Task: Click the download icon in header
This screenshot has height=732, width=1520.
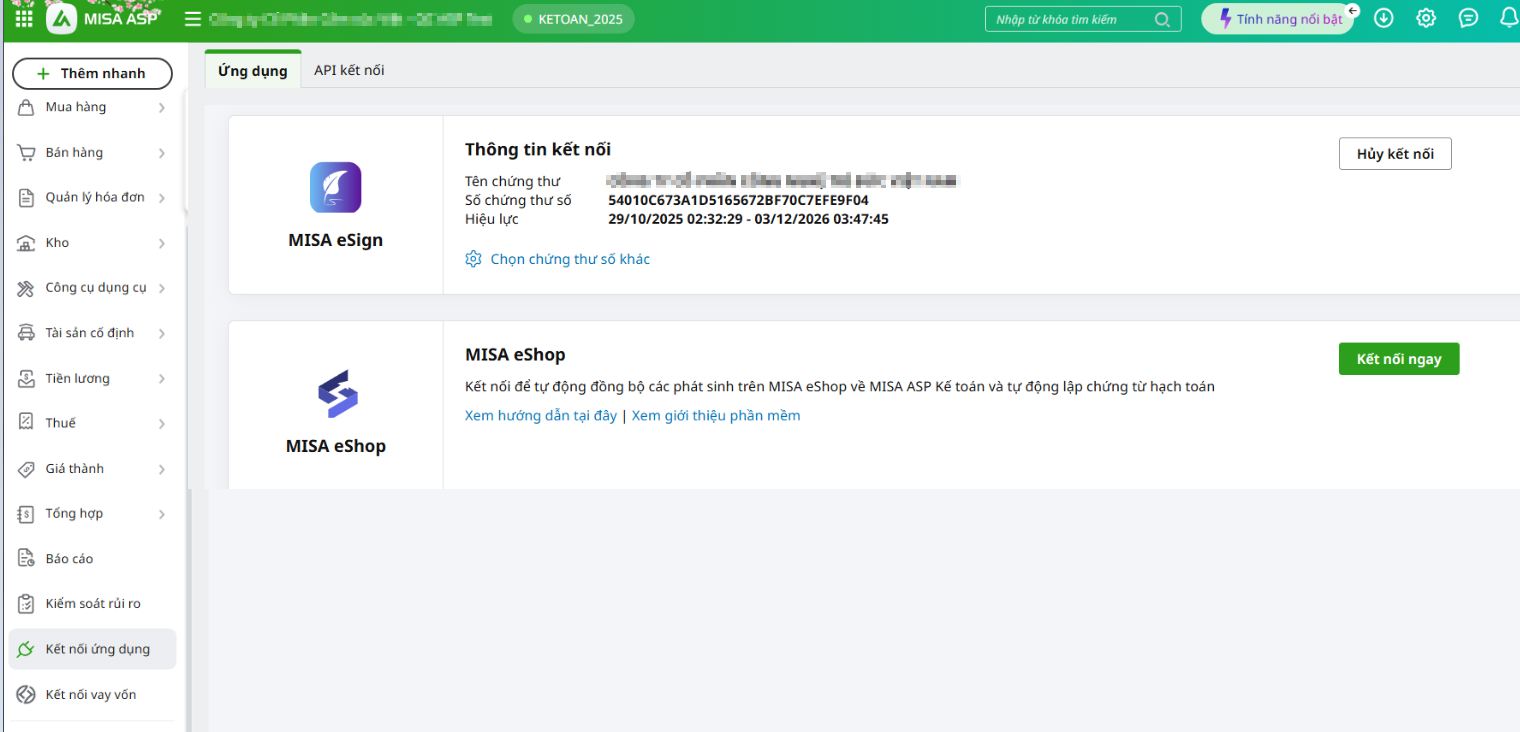Action: [1384, 18]
